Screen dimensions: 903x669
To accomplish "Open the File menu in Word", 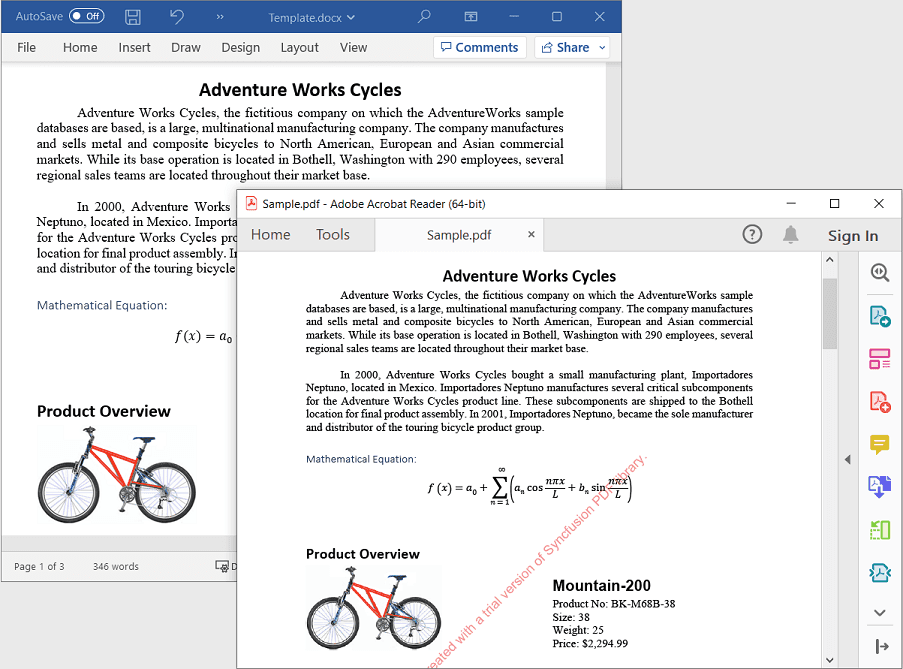I will [26, 47].
